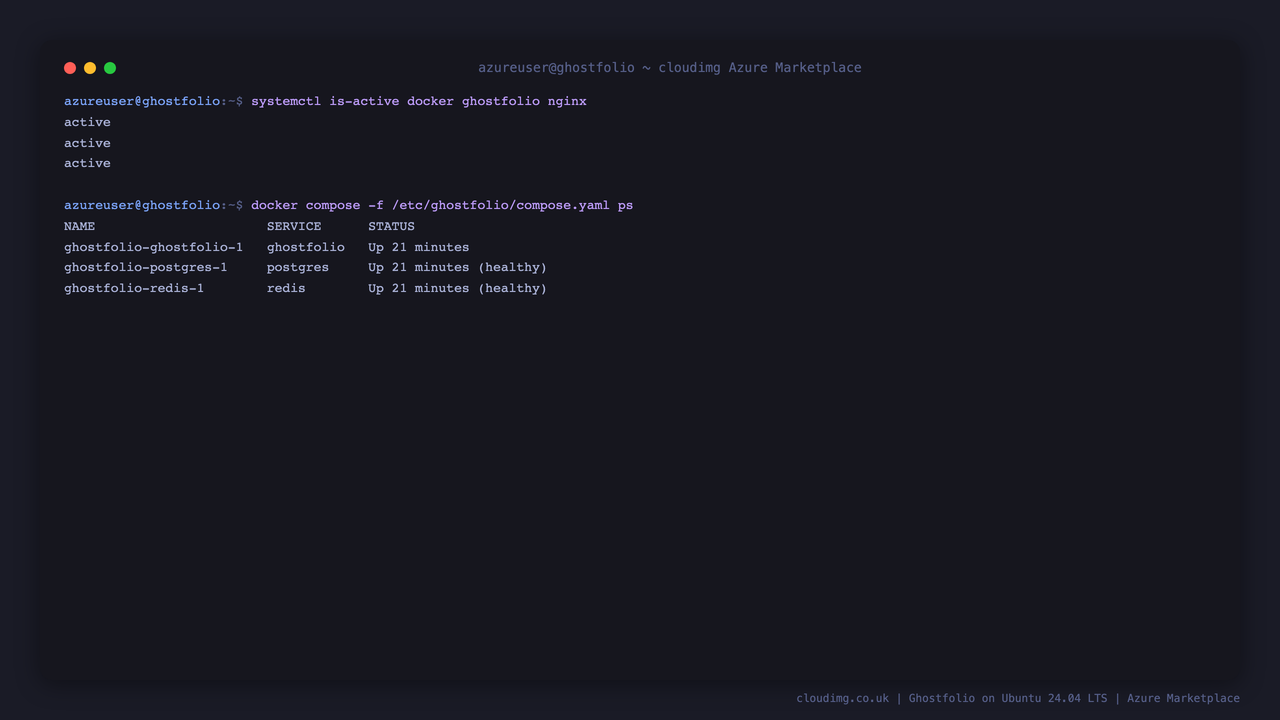The image size is (1280, 720).
Task: Click the 'postgres' service cell
Action: (298, 267)
